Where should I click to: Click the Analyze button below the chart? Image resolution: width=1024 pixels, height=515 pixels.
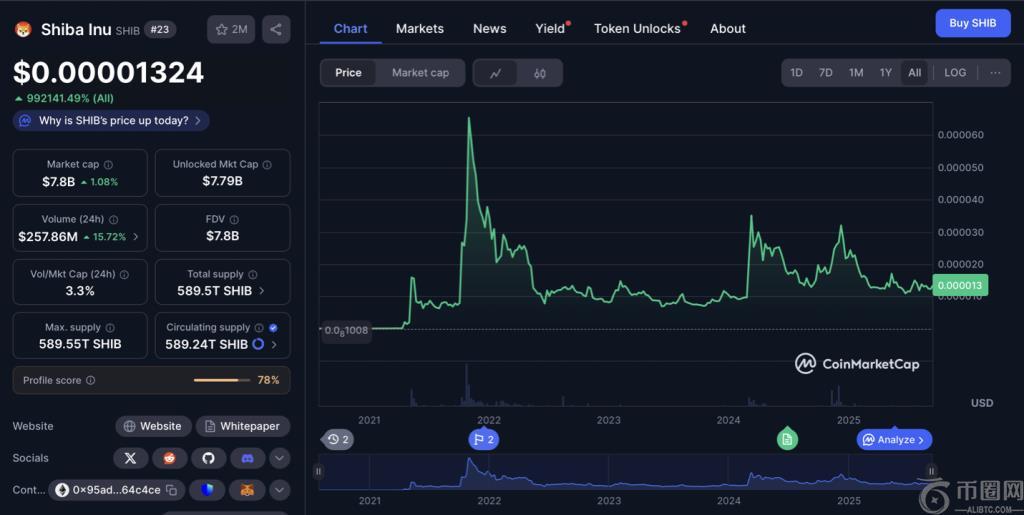point(894,439)
